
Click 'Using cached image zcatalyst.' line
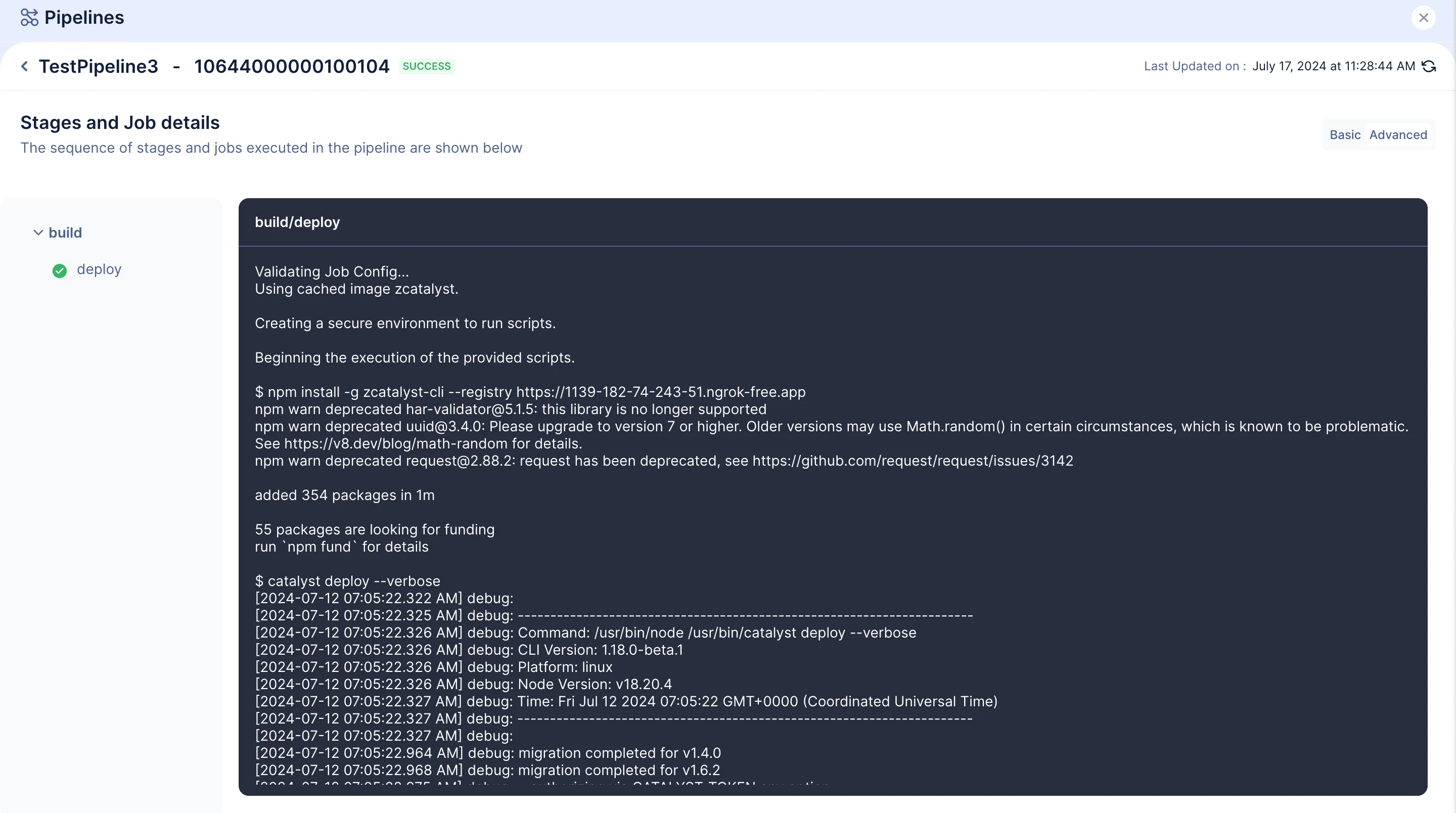coord(356,289)
